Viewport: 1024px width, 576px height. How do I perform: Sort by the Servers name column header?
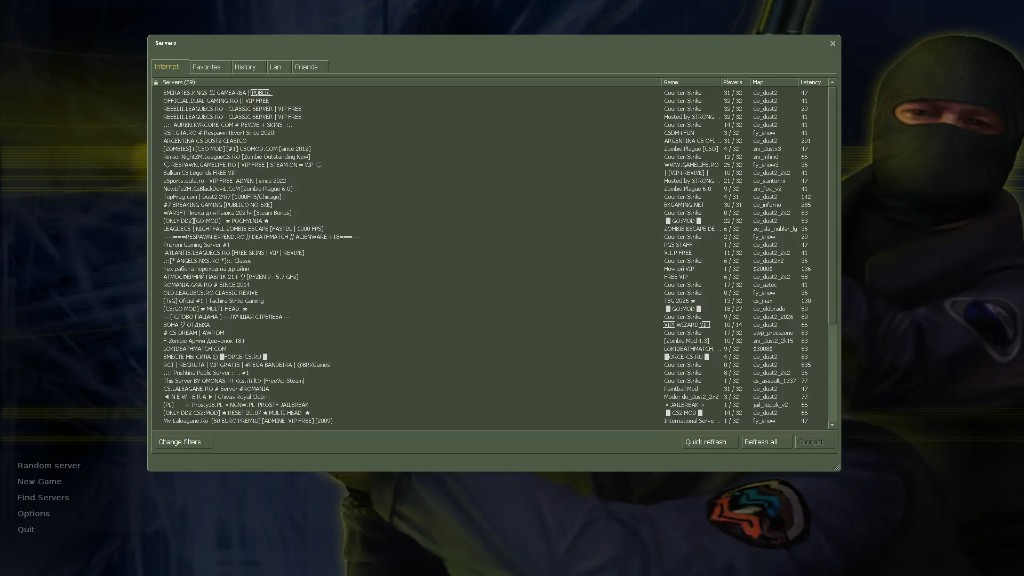coord(411,82)
